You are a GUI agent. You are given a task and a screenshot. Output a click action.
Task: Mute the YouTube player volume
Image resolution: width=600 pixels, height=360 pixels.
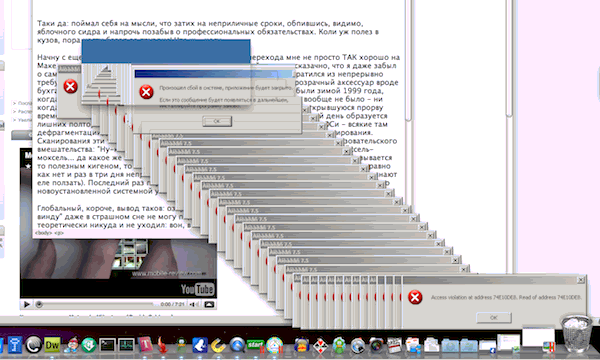[194, 305]
